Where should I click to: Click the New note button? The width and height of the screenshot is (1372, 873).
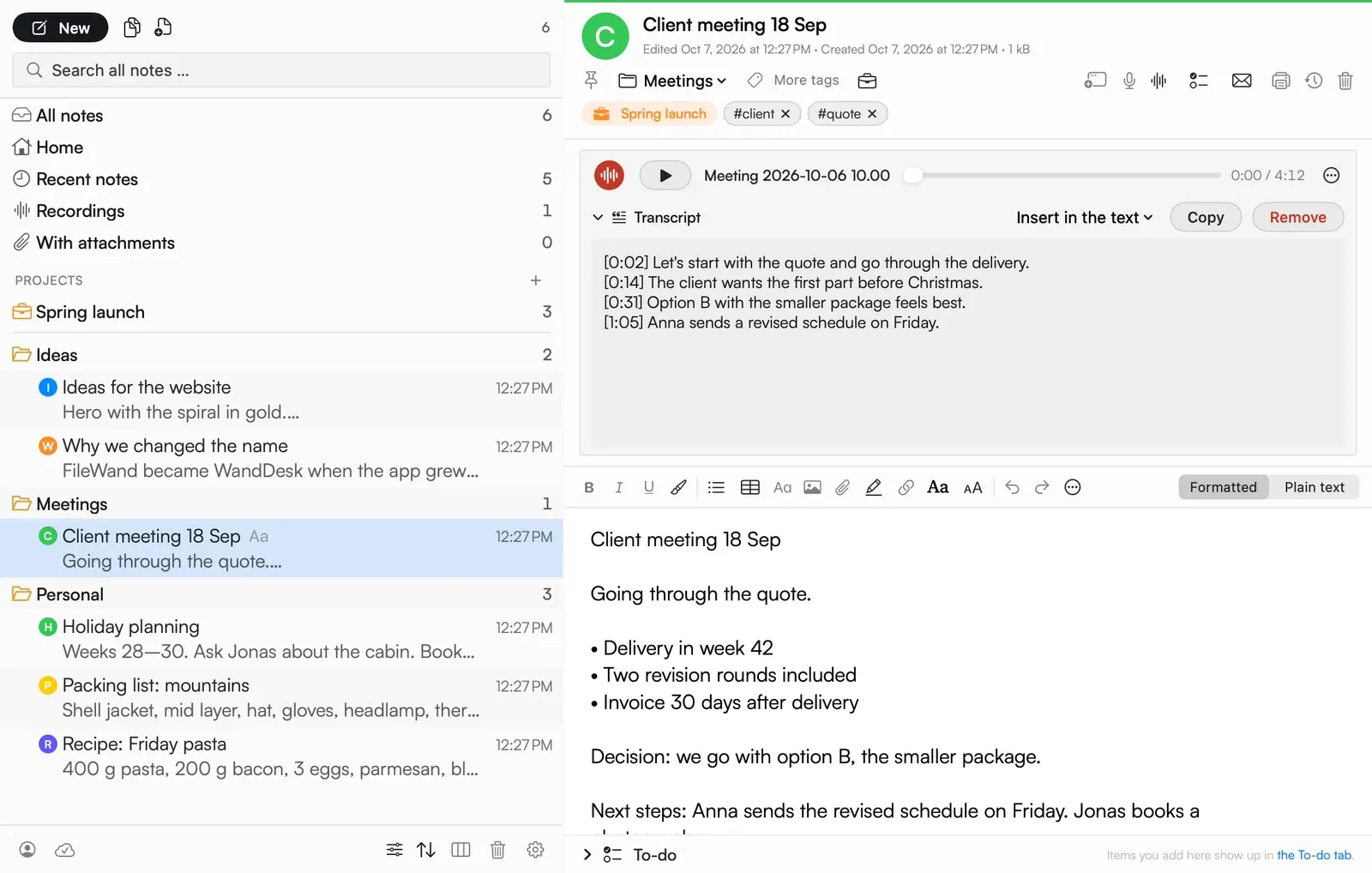(60, 27)
